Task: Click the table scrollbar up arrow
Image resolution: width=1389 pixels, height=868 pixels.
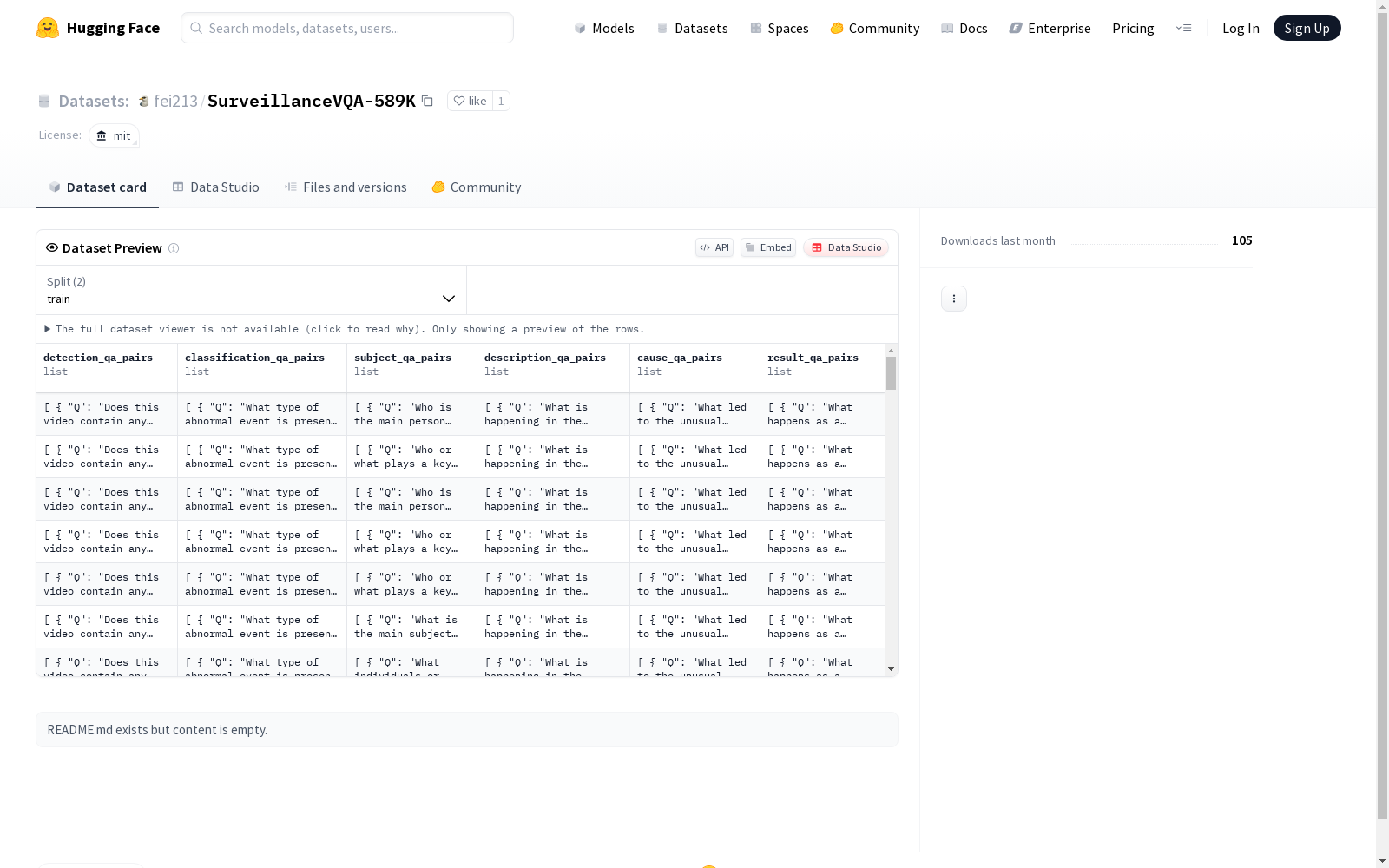Action: (x=891, y=351)
